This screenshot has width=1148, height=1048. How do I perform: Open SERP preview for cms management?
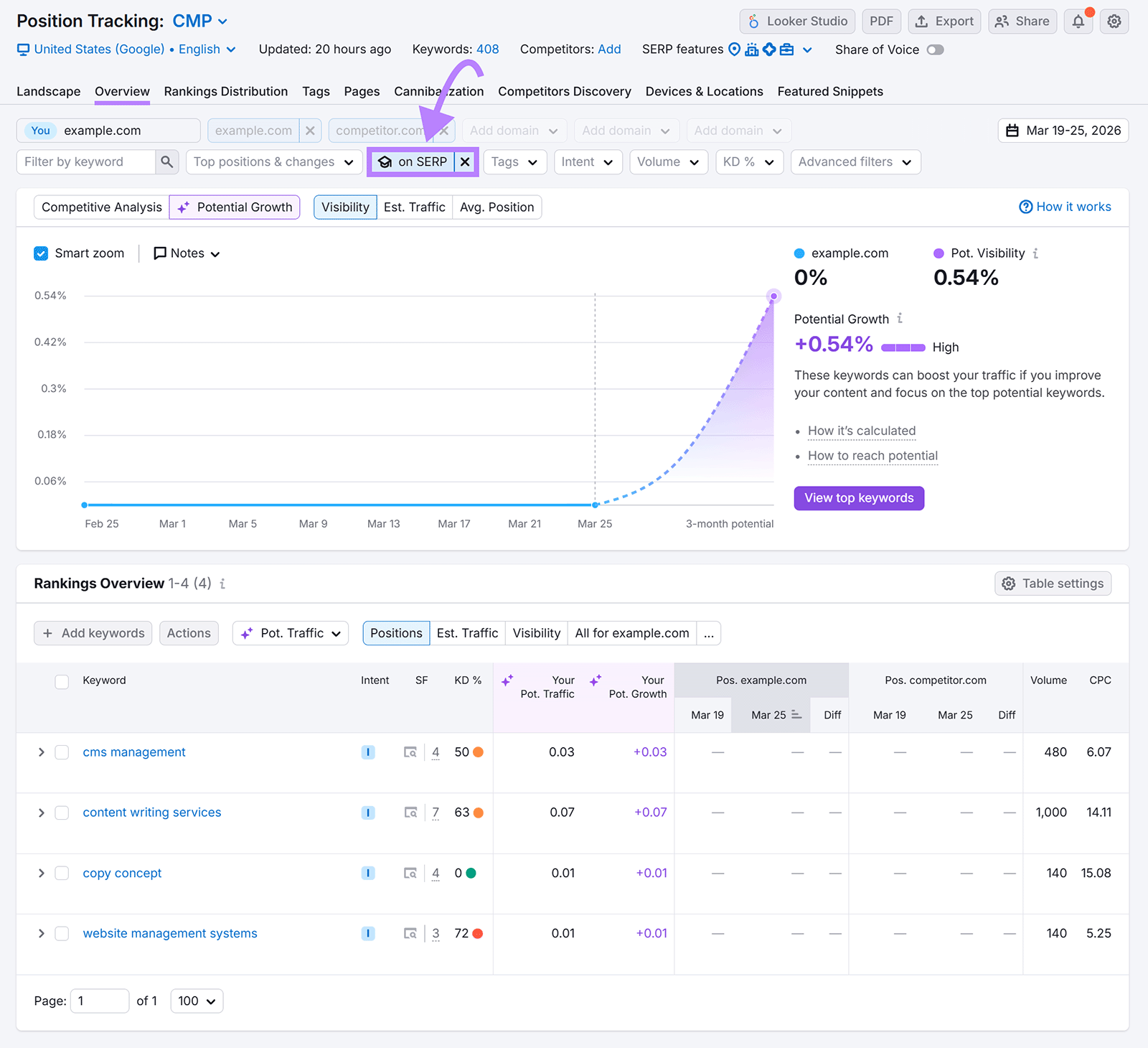410,752
